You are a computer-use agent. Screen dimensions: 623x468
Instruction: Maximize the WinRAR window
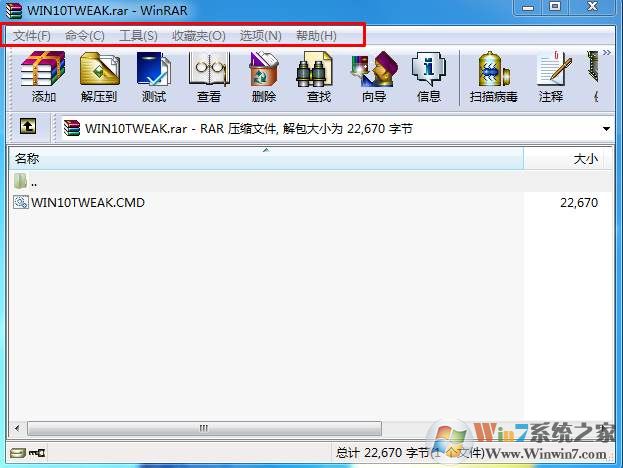click(555, 7)
